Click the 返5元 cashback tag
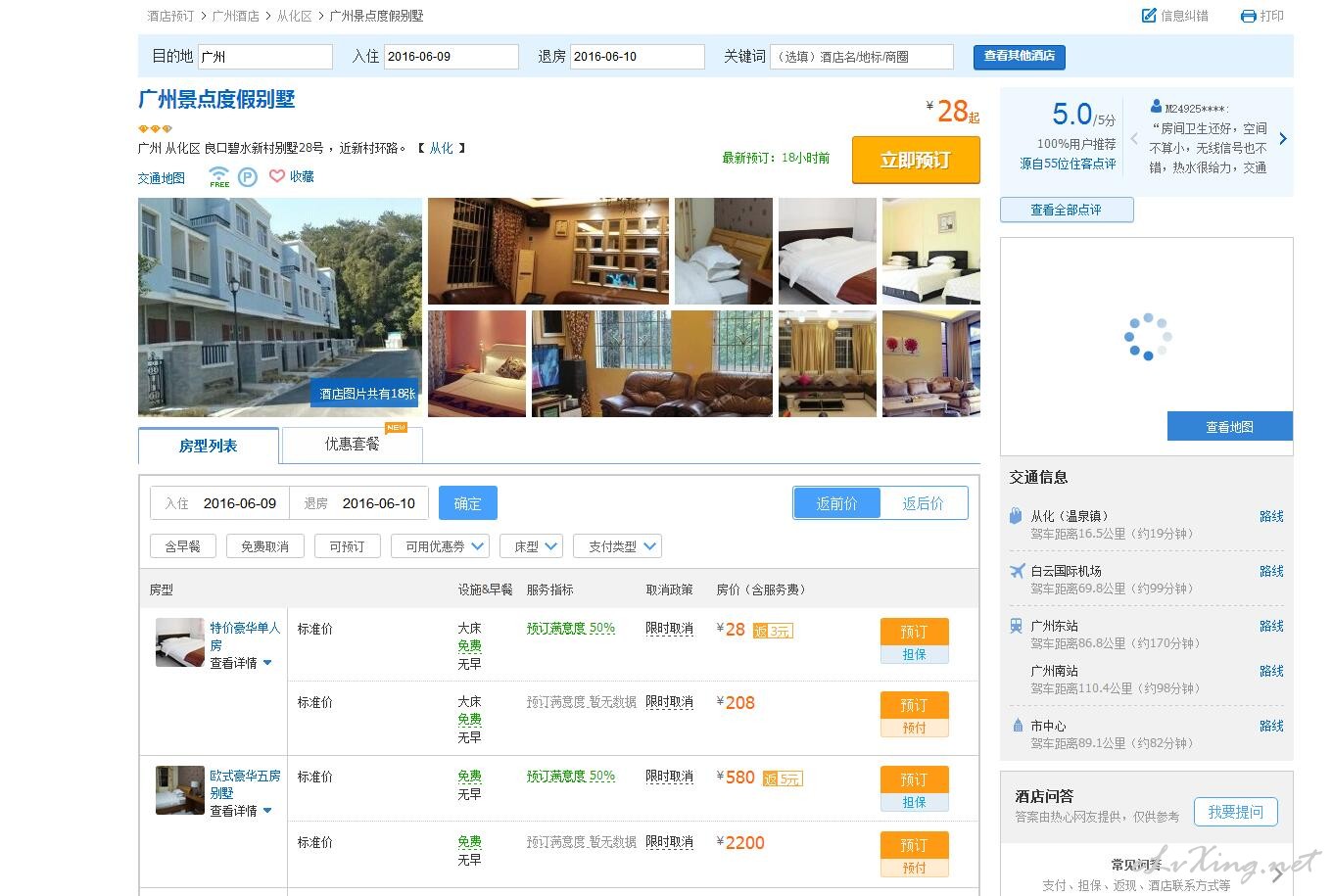 pyautogui.click(x=783, y=778)
